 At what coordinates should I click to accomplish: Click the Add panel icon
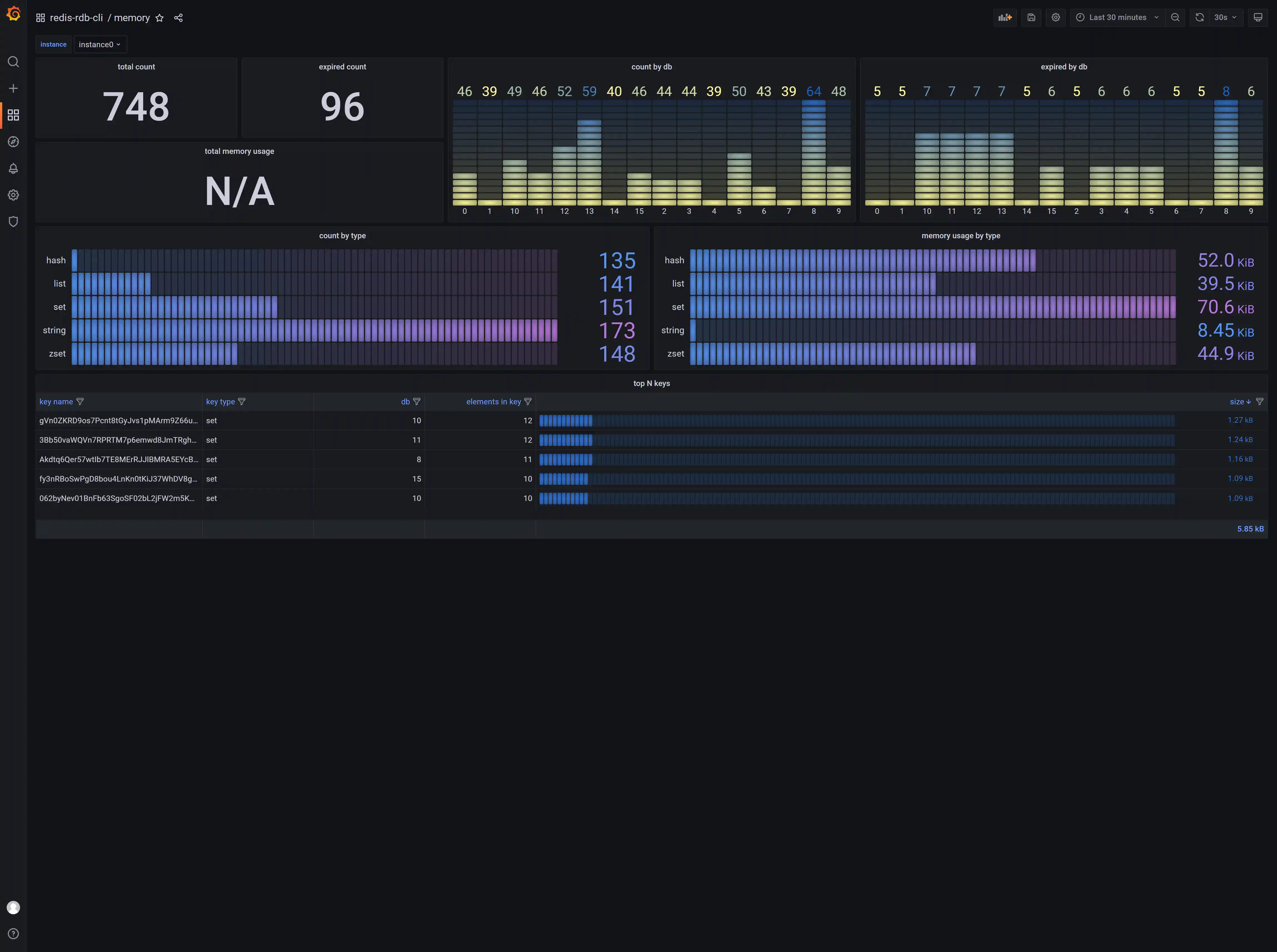pyautogui.click(x=1005, y=17)
